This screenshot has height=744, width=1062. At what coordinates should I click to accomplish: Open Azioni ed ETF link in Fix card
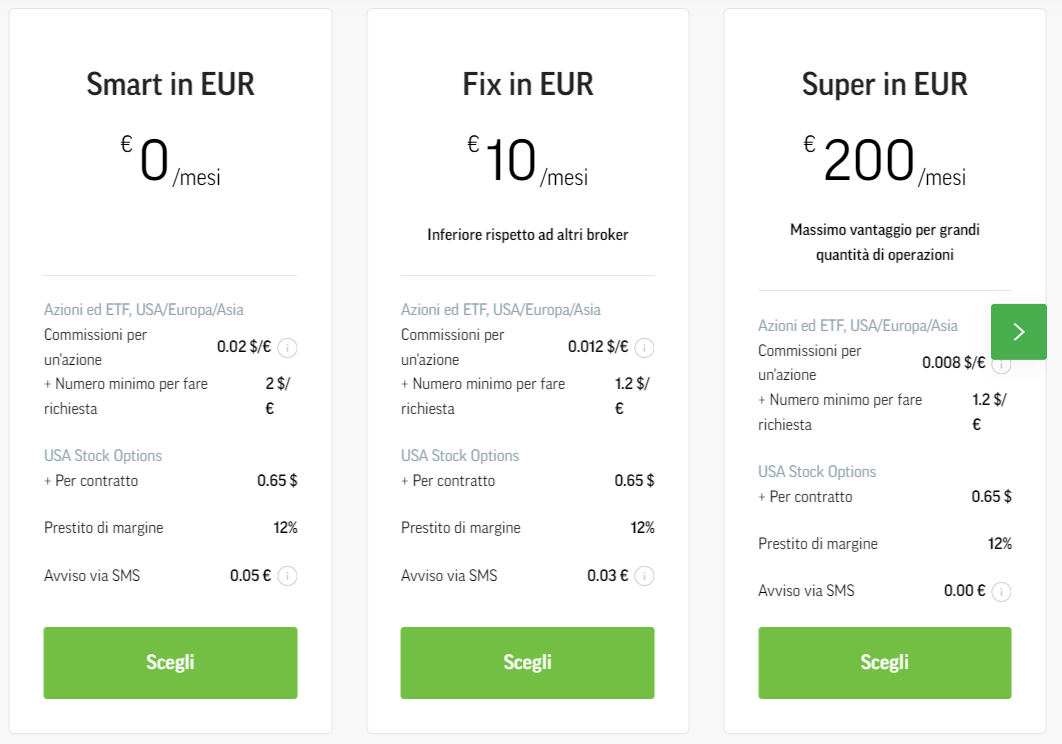pos(501,310)
